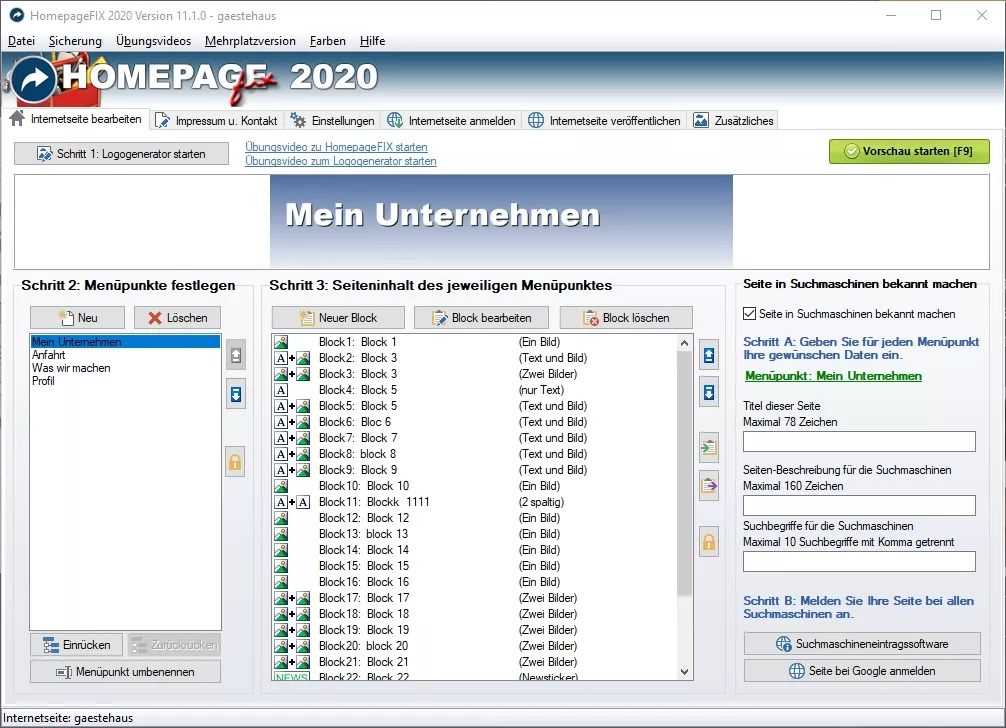
Task: Start the Logogenerator (Schritt 1)
Action: pos(121,154)
